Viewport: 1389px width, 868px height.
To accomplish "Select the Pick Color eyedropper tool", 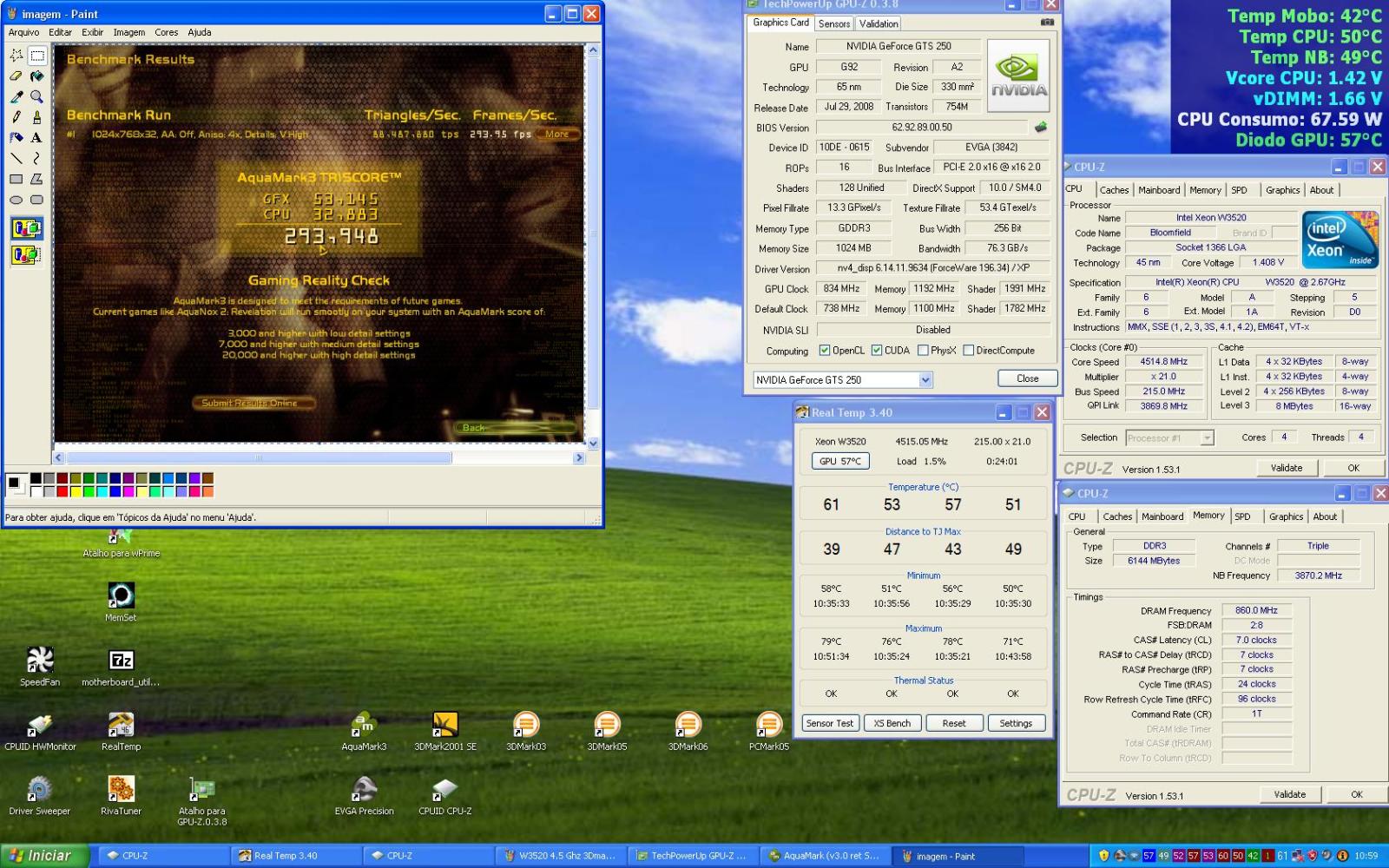I will click(x=16, y=96).
